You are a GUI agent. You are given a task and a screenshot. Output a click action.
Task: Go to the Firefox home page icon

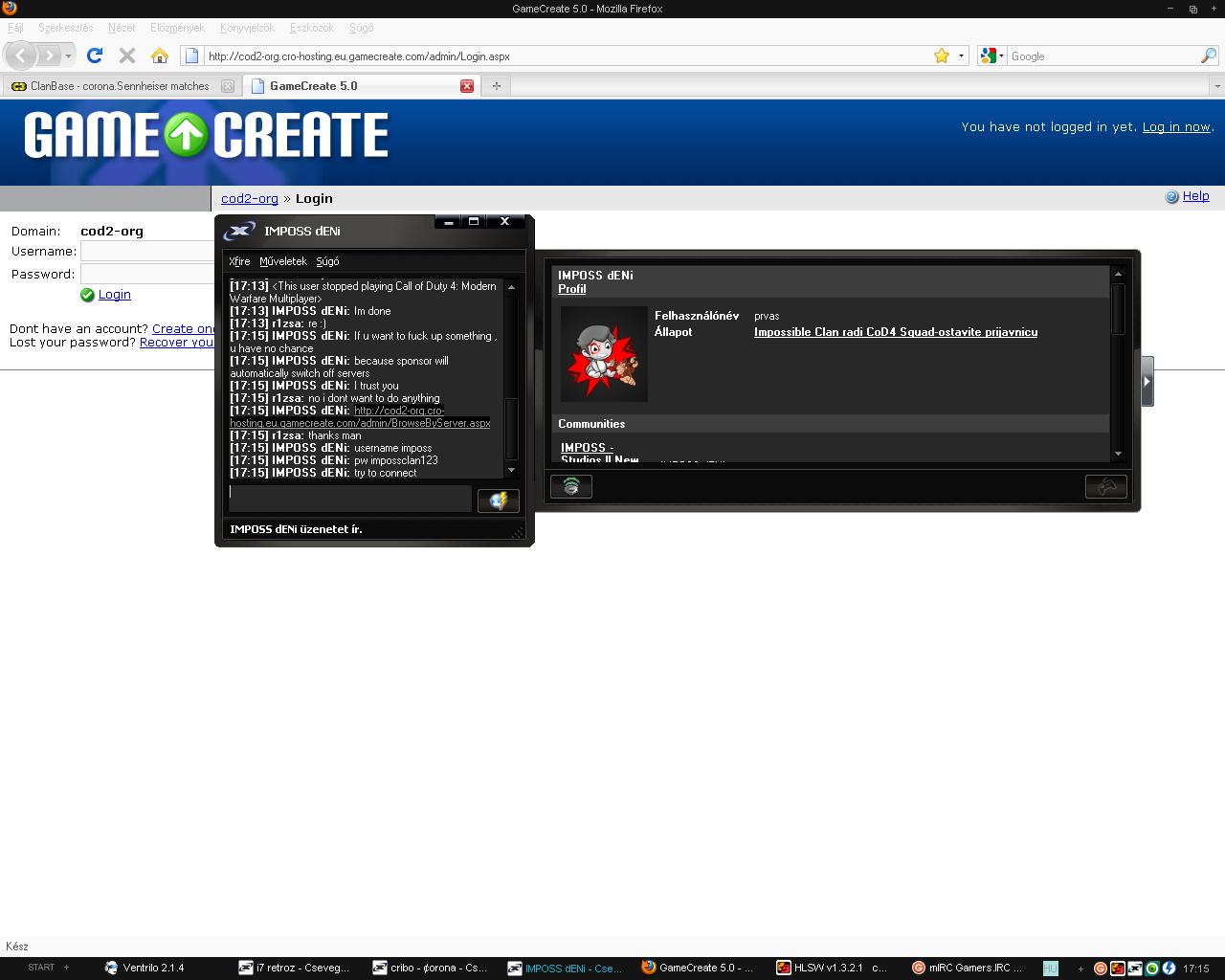[x=160, y=56]
